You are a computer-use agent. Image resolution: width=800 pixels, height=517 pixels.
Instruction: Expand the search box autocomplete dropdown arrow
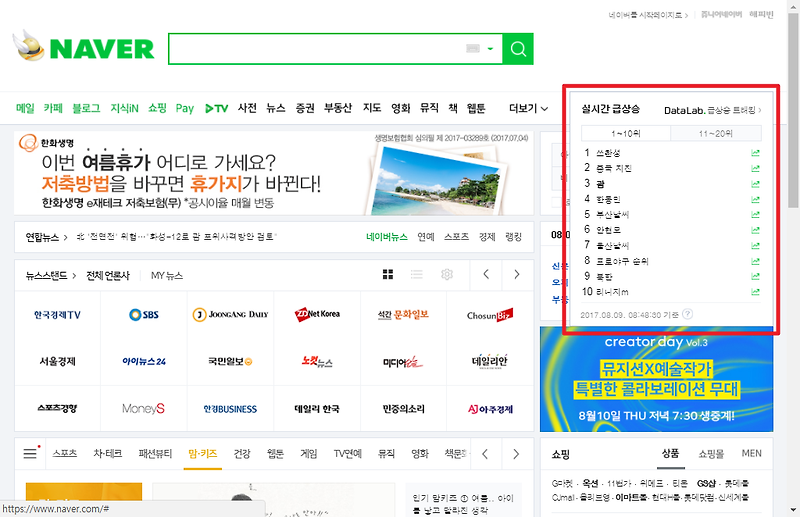pos(490,49)
